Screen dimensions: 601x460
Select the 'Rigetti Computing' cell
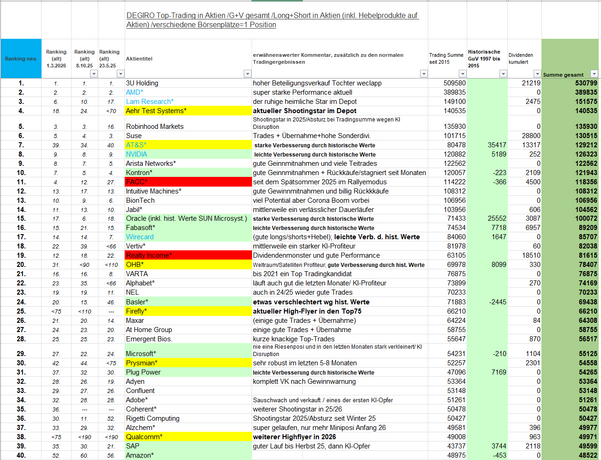(x=188, y=418)
